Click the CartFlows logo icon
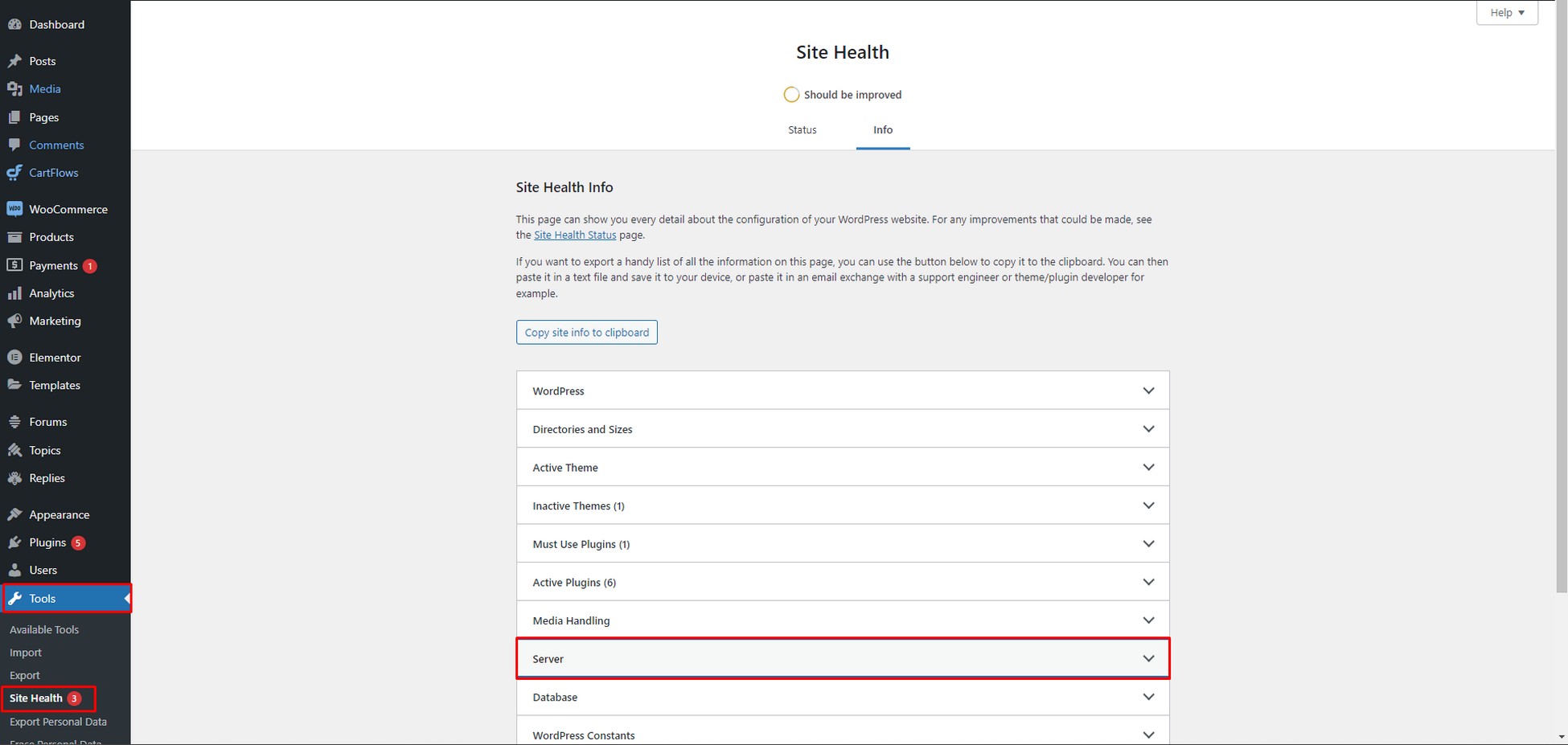The width and height of the screenshot is (1568, 745). click(14, 173)
